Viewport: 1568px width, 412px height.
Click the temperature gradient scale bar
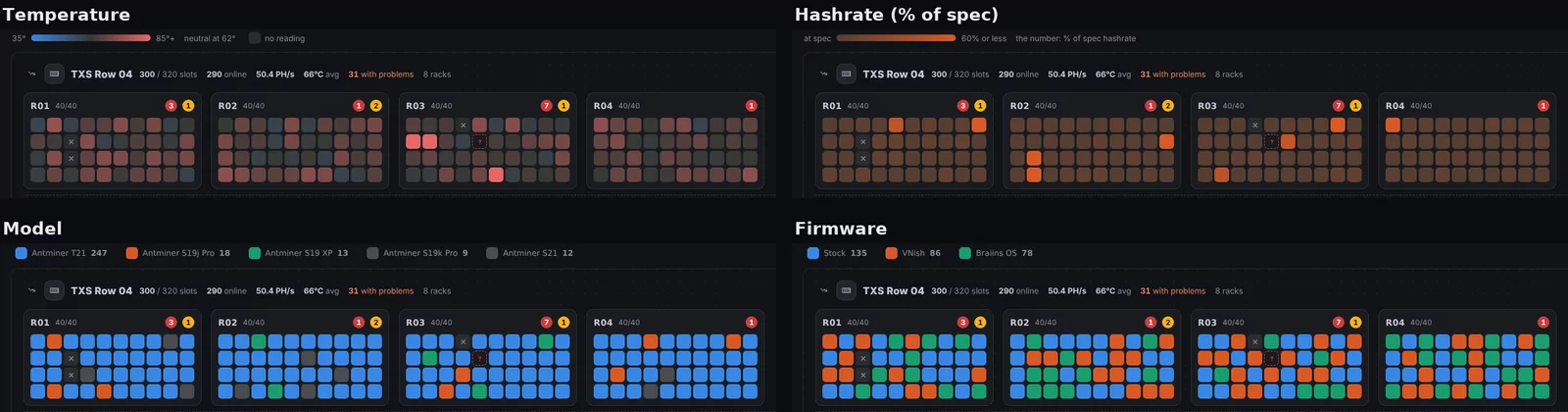tap(90, 38)
